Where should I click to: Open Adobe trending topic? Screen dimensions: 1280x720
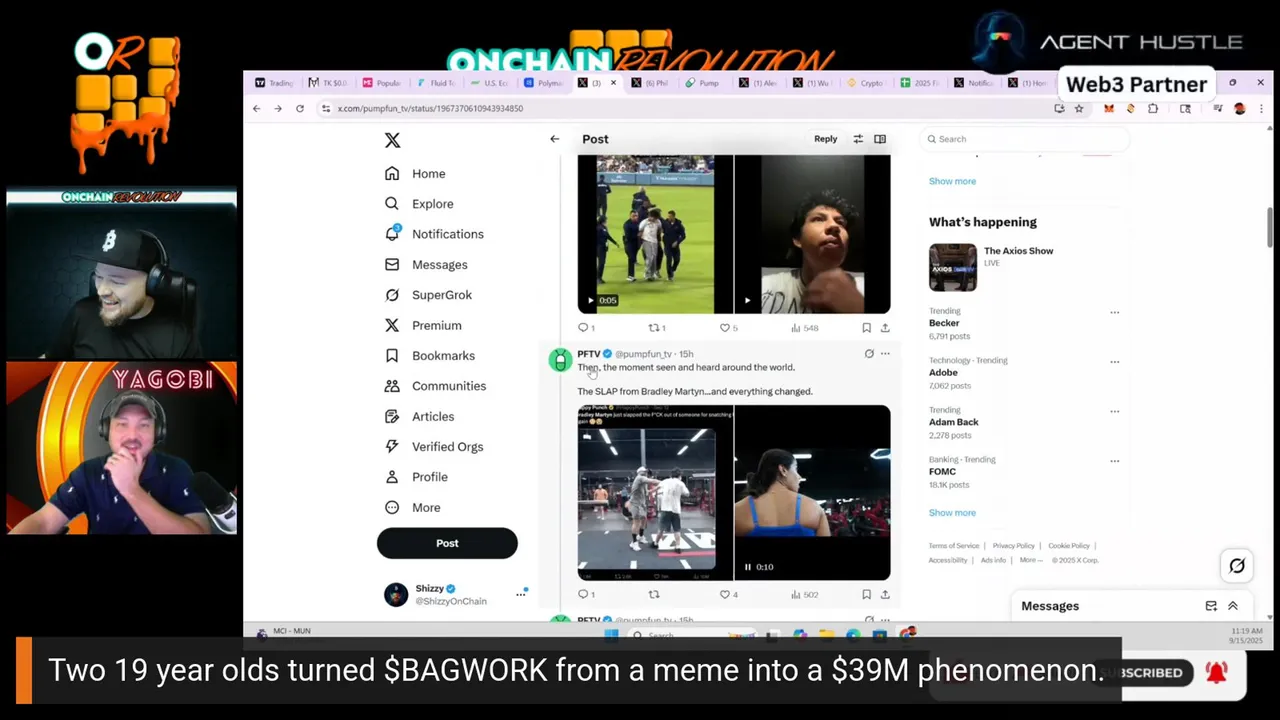pyautogui.click(x=943, y=373)
